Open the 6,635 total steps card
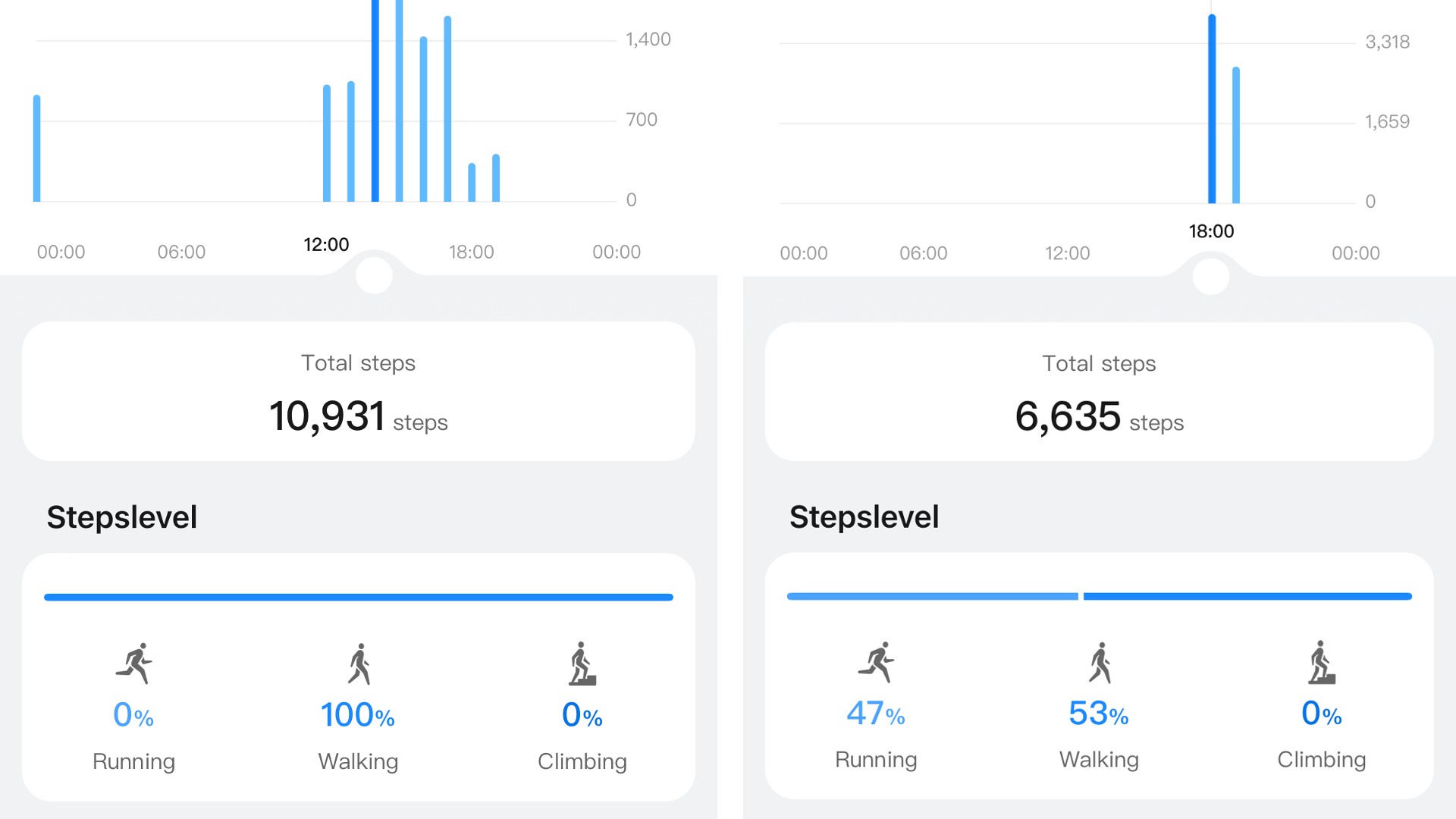This screenshot has height=819, width=1456. coord(1099,391)
